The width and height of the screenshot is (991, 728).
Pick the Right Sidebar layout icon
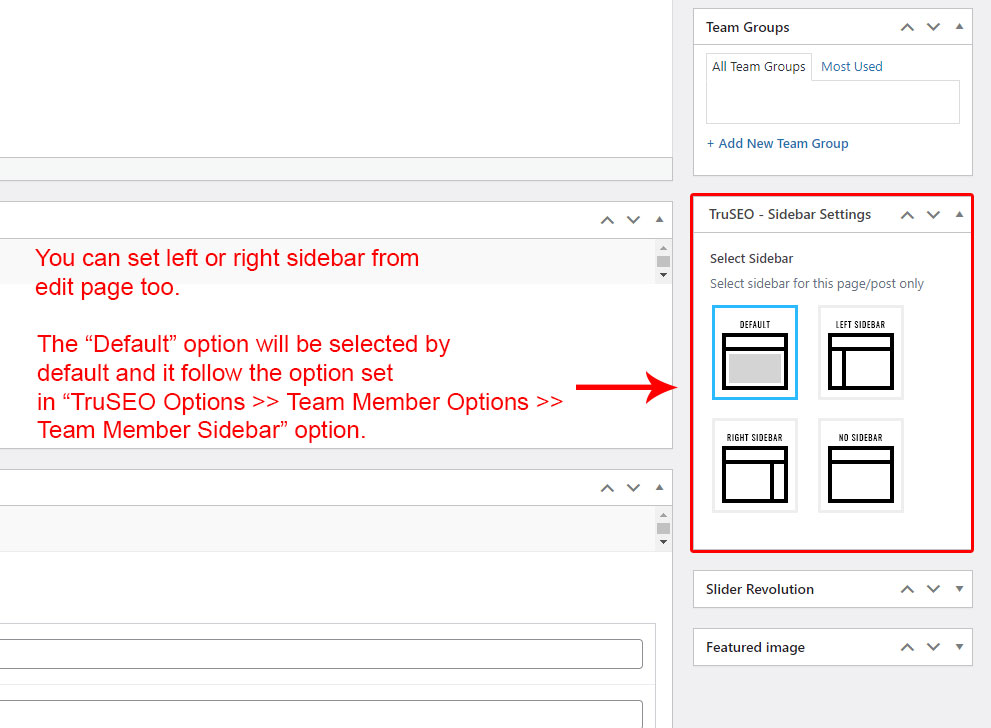[755, 466]
